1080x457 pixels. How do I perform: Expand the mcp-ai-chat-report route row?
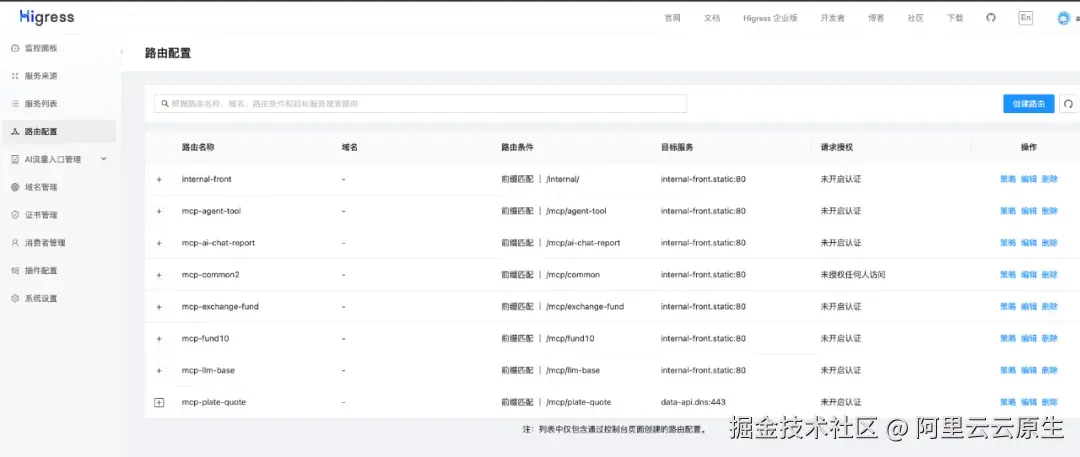(159, 243)
